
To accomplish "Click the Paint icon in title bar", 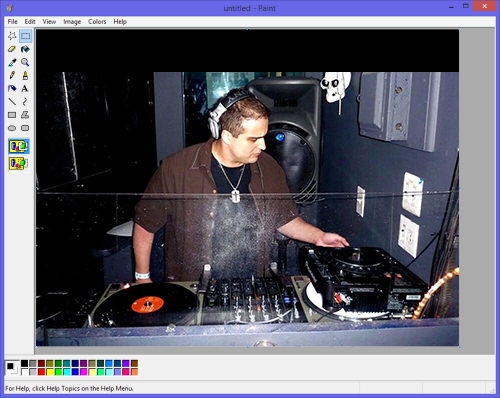I will pyautogui.click(x=9, y=8).
